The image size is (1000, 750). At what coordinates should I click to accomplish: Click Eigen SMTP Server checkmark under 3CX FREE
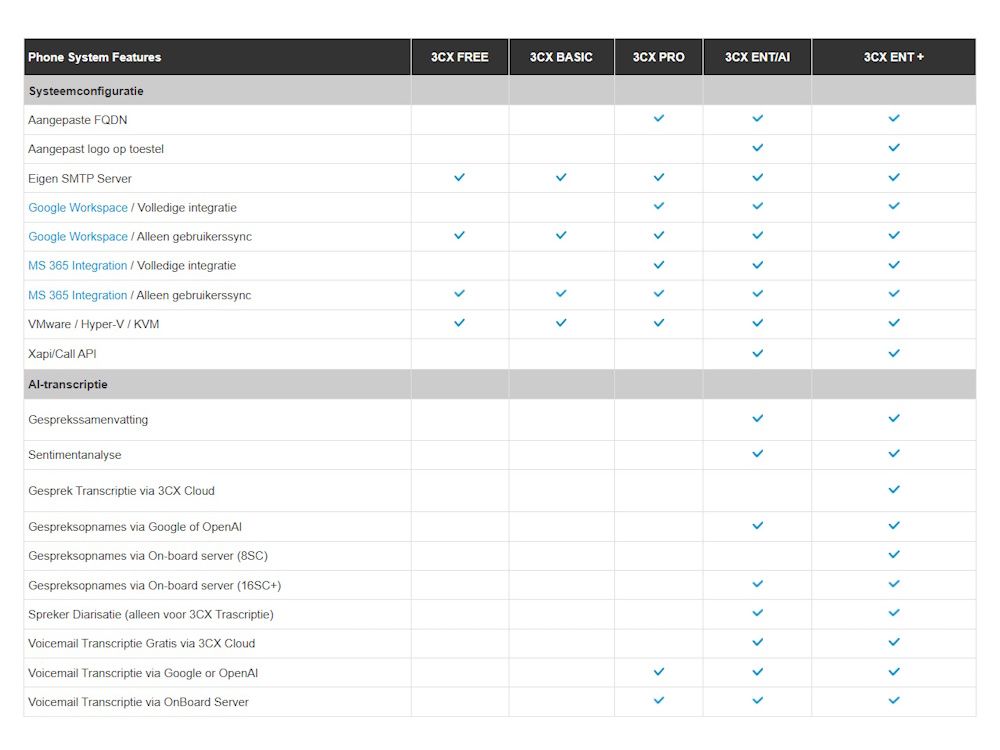coord(459,177)
